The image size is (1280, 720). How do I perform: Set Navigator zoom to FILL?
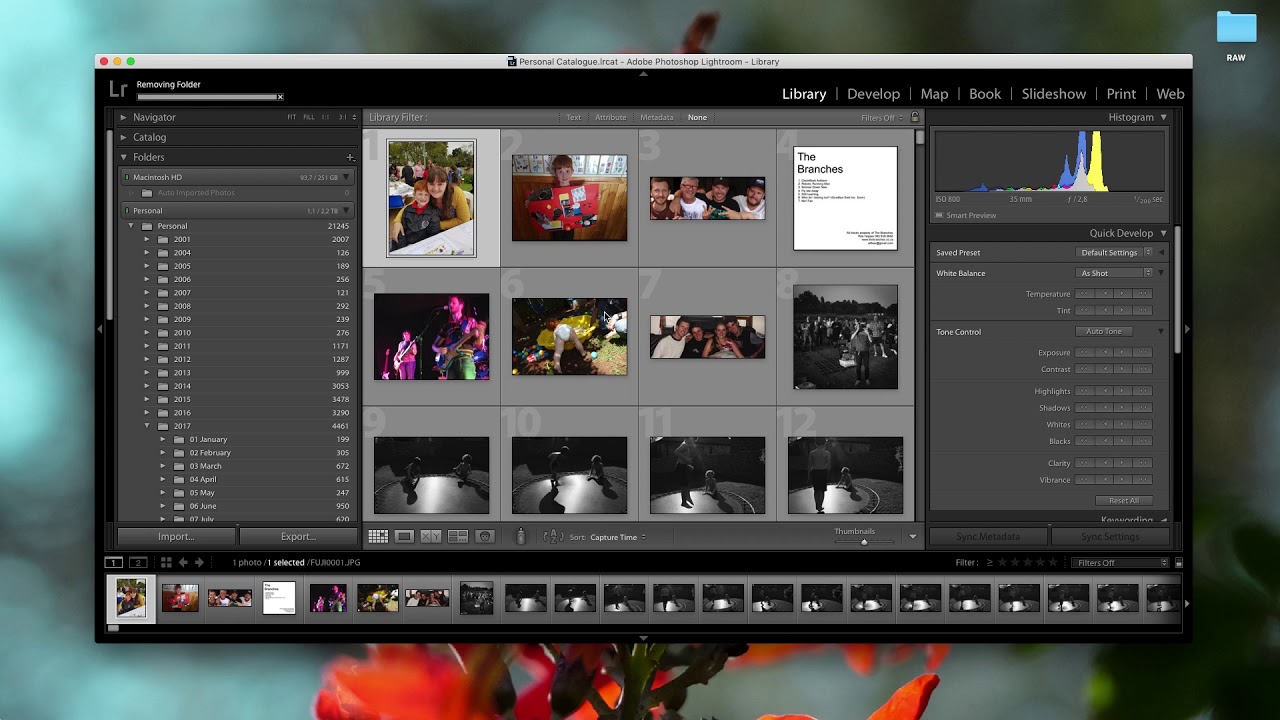pyautogui.click(x=309, y=117)
